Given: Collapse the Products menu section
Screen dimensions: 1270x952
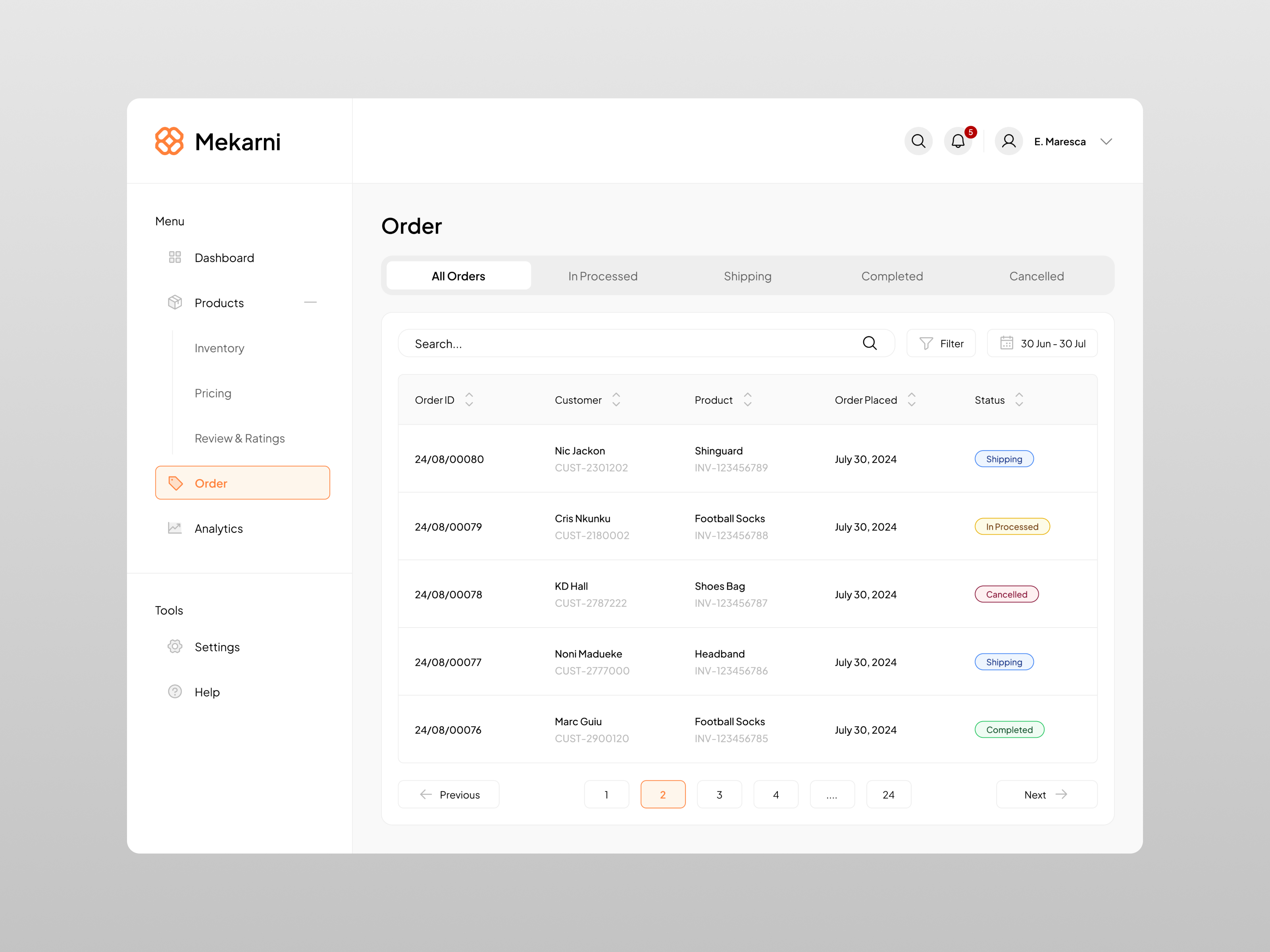Looking at the screenshot, I should pos(311,302).
